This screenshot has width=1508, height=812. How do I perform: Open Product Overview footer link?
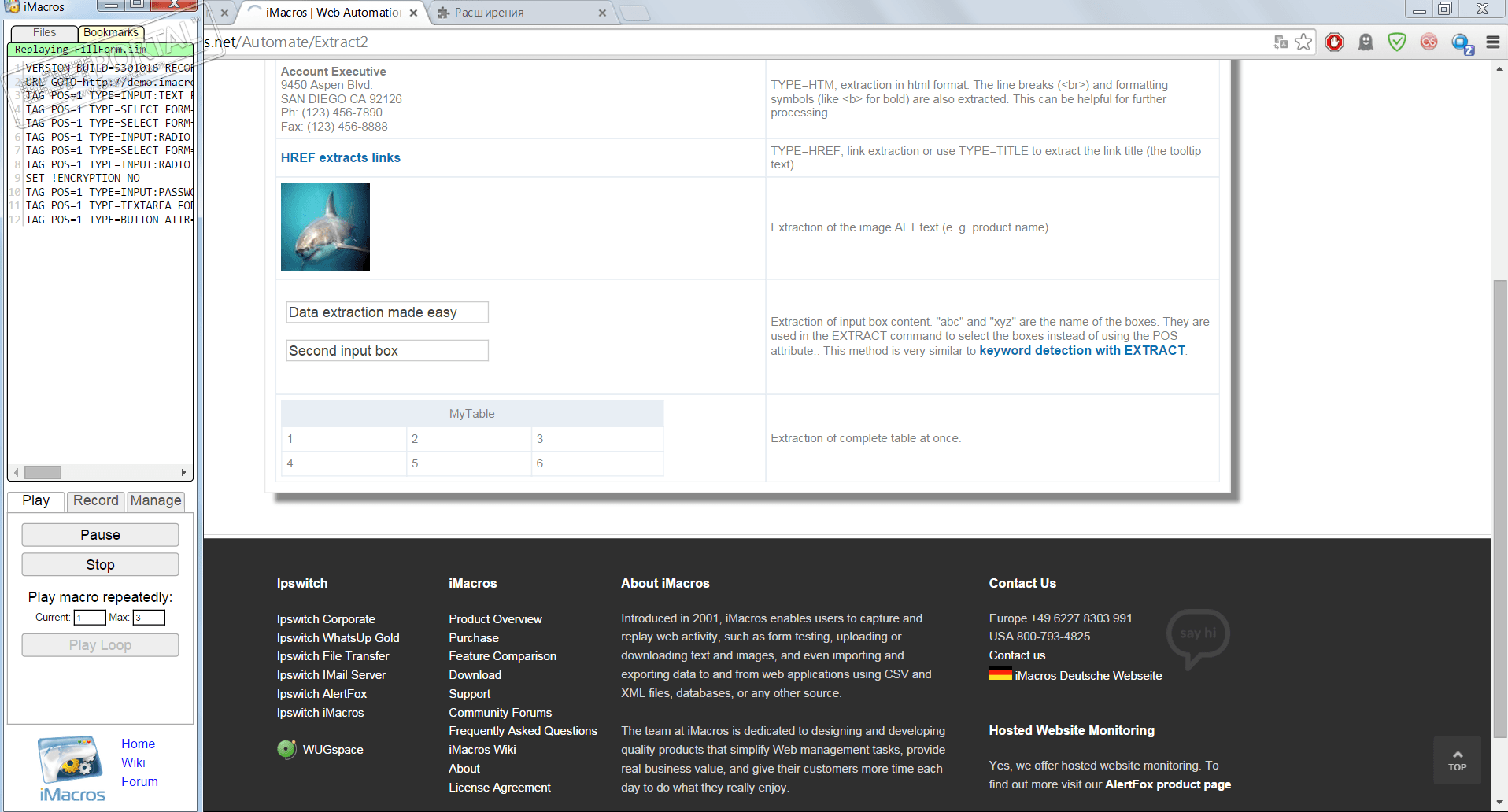click(496, 619)
